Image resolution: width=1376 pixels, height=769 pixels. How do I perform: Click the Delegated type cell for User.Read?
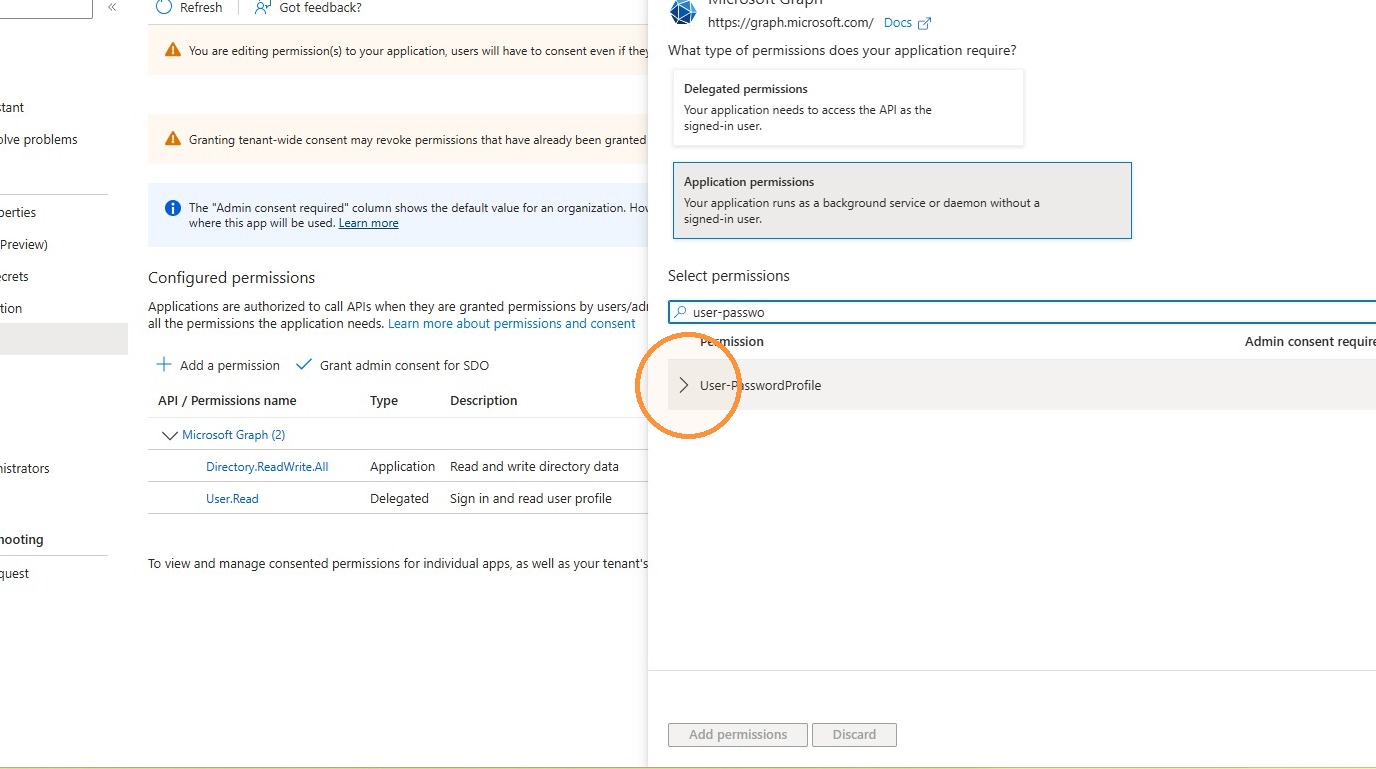click(x=399, y=499)
